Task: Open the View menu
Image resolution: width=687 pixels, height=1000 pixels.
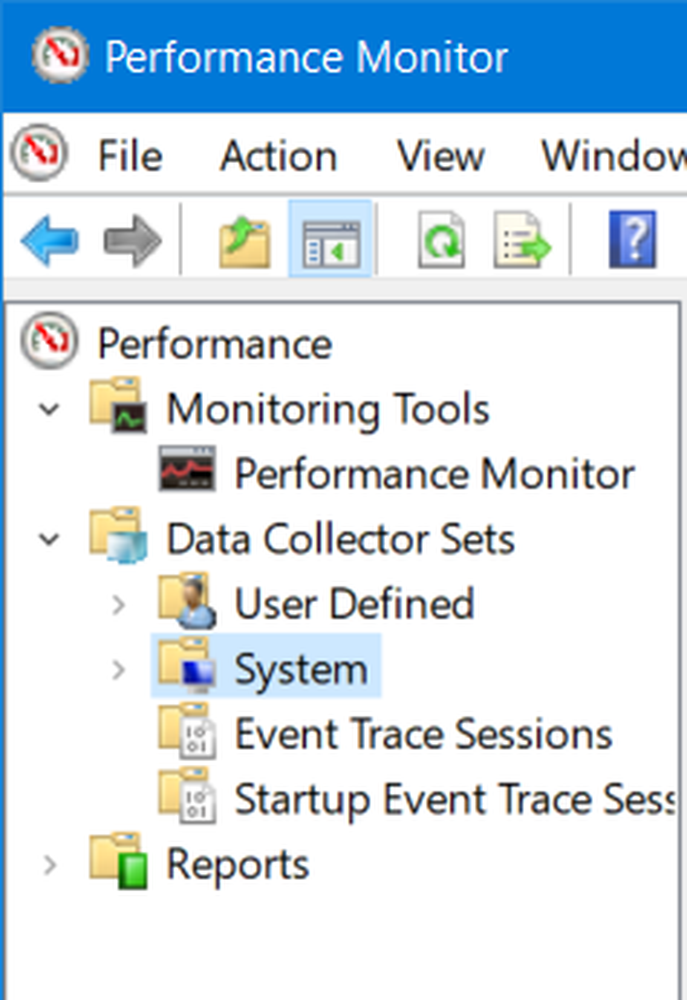Action: coord(441,156)
